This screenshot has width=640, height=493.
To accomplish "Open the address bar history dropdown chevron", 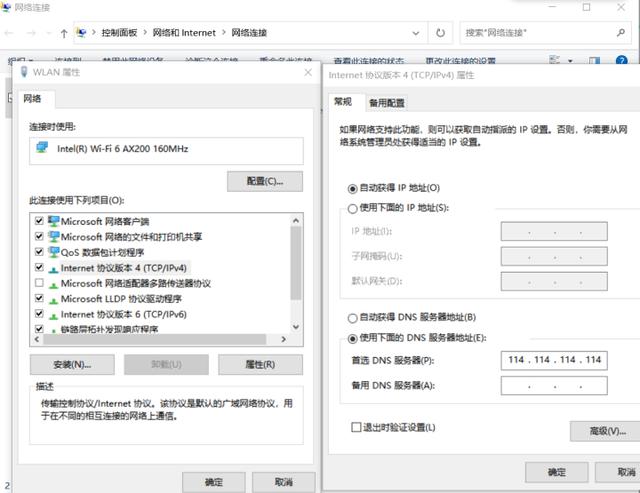I will pos(416,33).
